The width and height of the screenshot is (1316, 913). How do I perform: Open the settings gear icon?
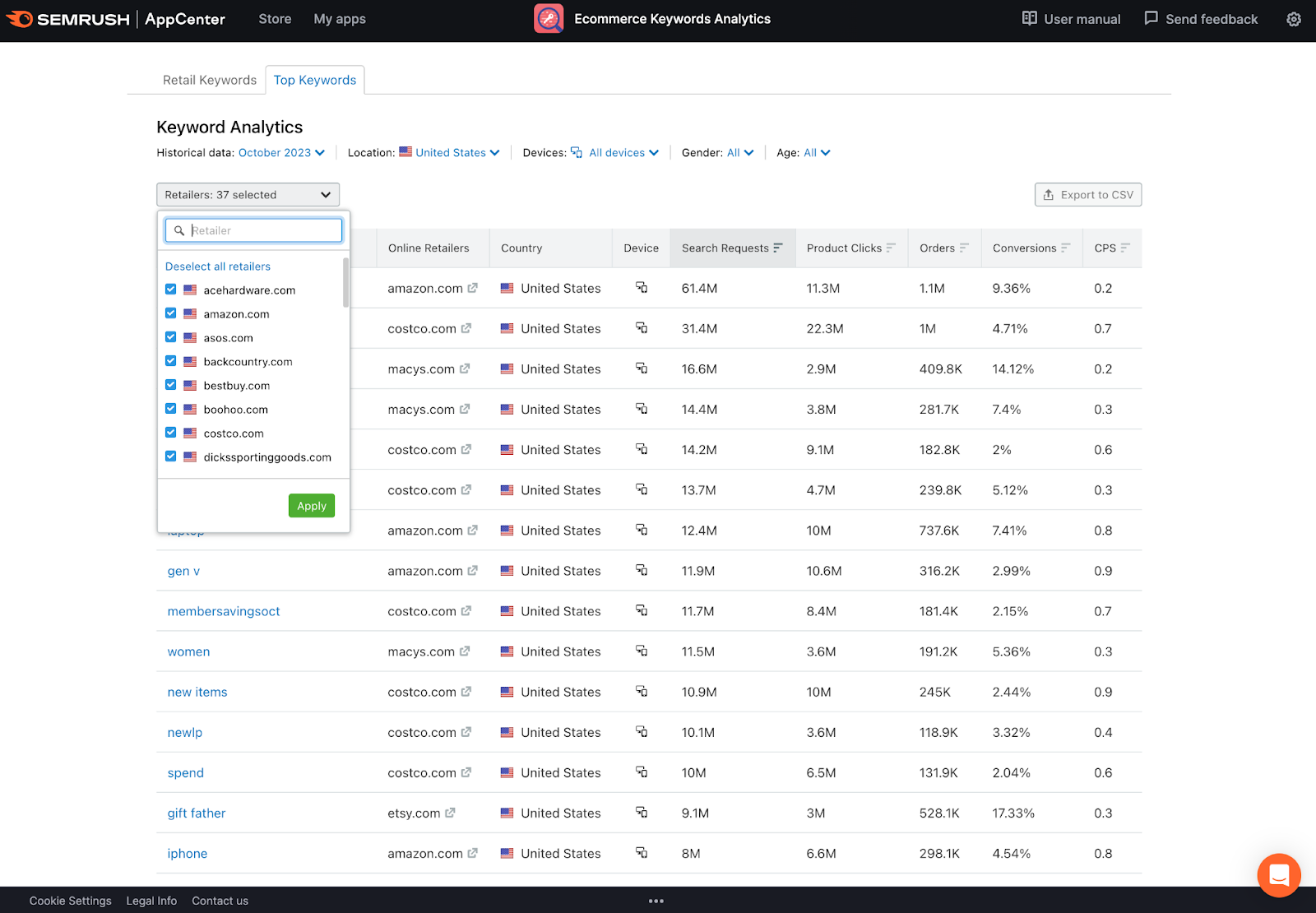1293,19
